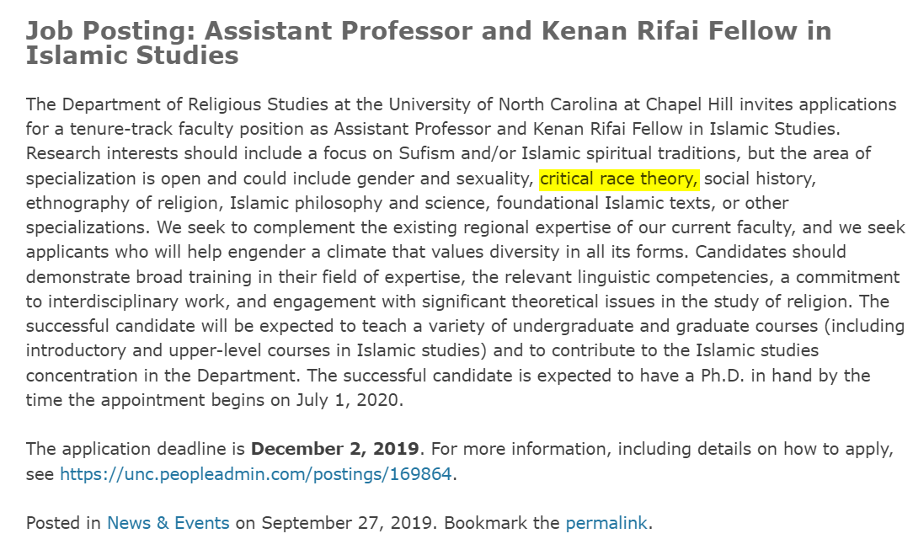
Task: Click the highlighted "critical race theory" text
Action: [x=618, y=178]
